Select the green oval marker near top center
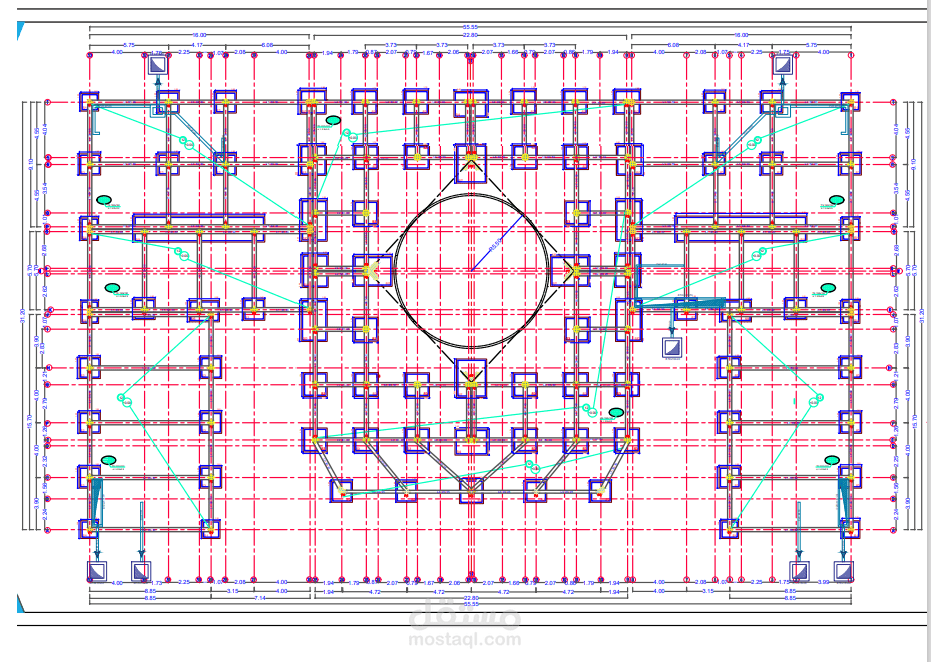931x662 pixels. point(333,121)
